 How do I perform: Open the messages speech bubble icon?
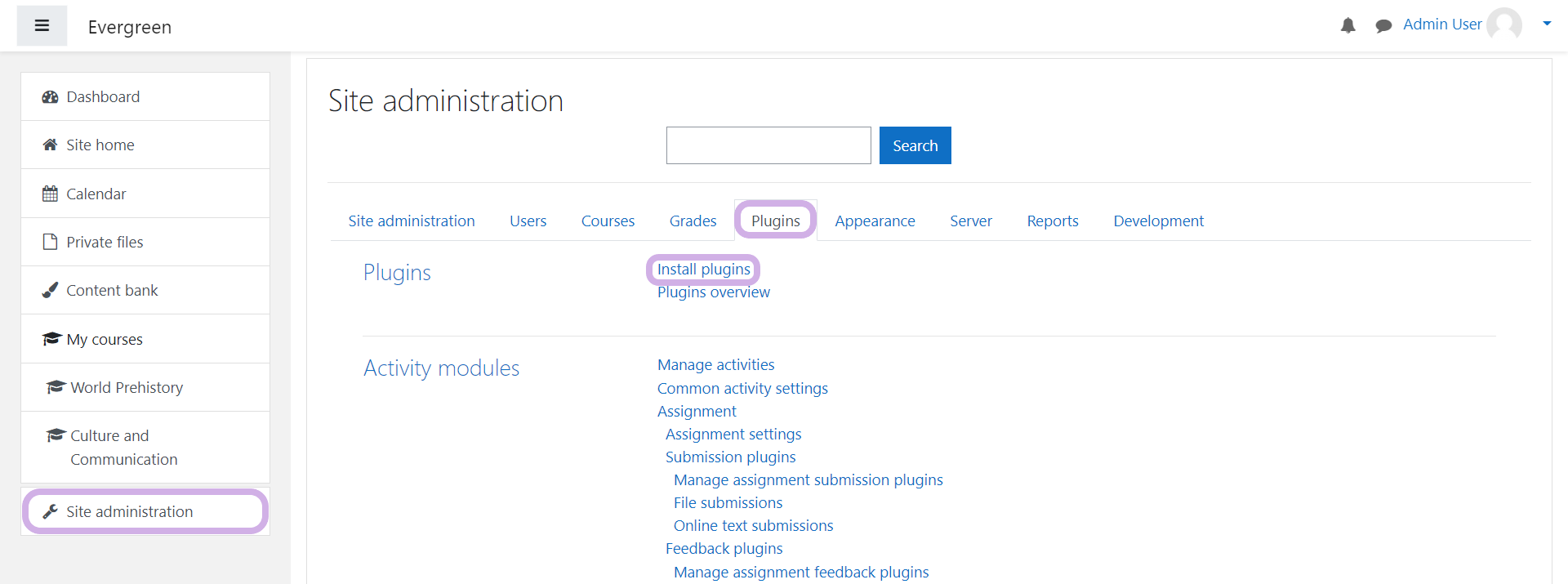pos(1383,26)
